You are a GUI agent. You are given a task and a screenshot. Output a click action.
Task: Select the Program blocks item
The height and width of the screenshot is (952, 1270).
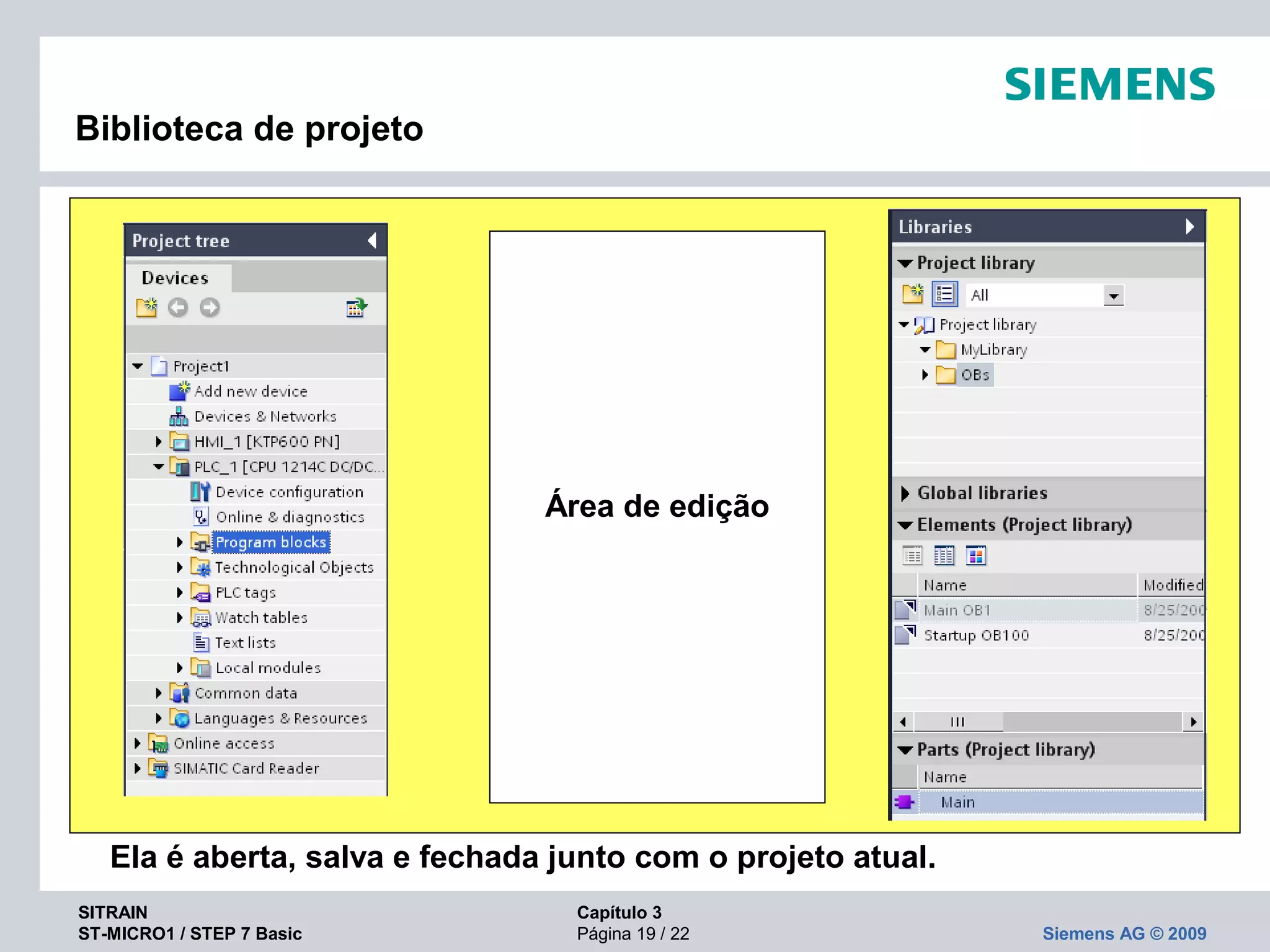click(271, 542)
